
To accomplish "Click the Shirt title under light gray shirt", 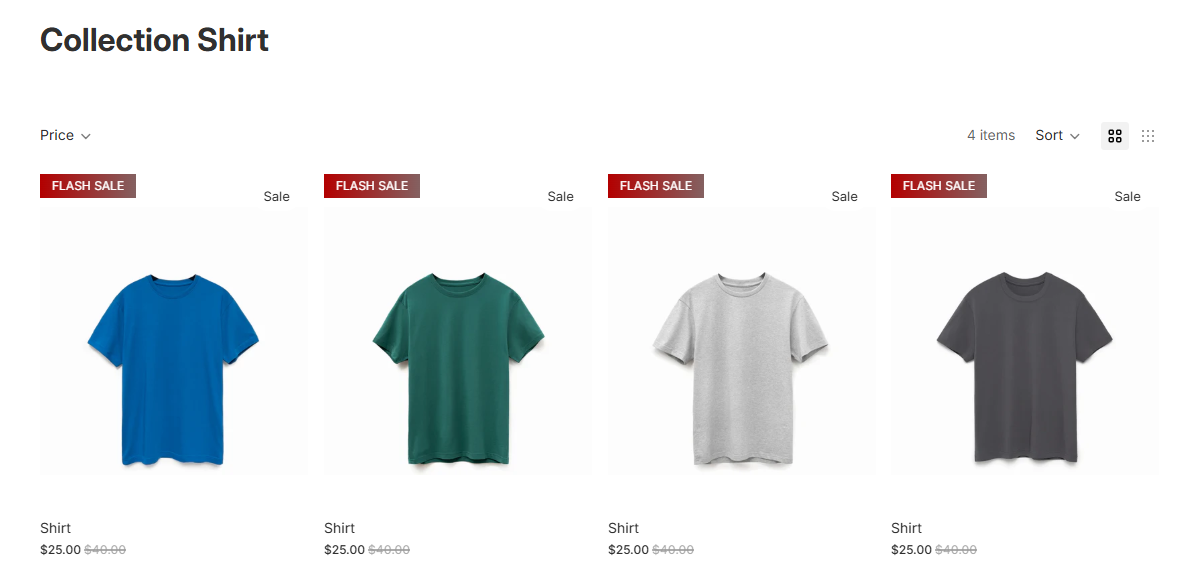I will (623, 528).
